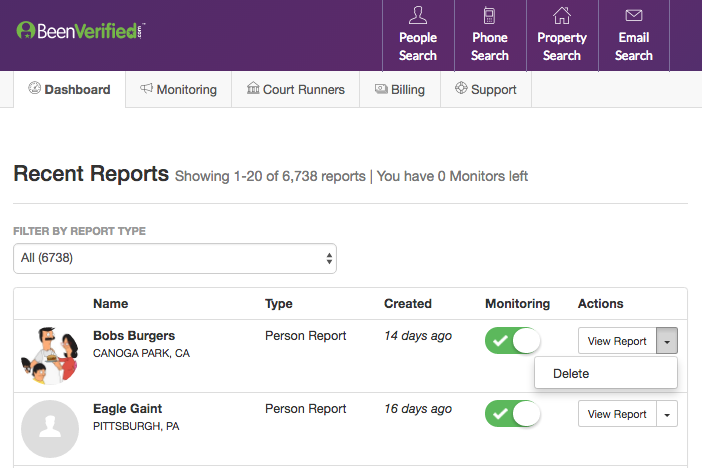Click the CANOGA PARK, CA location
The image size is (702, 468).
click(x=141, y=353)
